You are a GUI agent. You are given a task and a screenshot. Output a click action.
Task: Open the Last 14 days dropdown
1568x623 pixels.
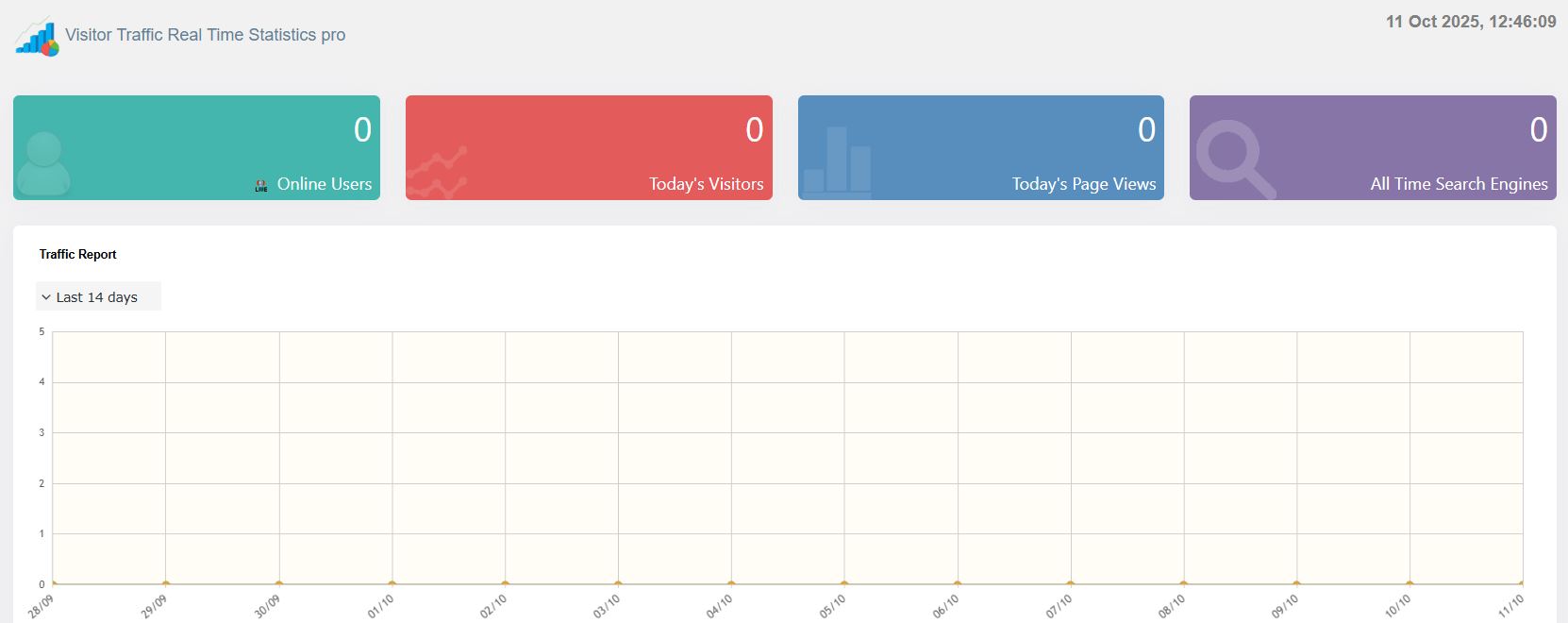tap(98, 296)
